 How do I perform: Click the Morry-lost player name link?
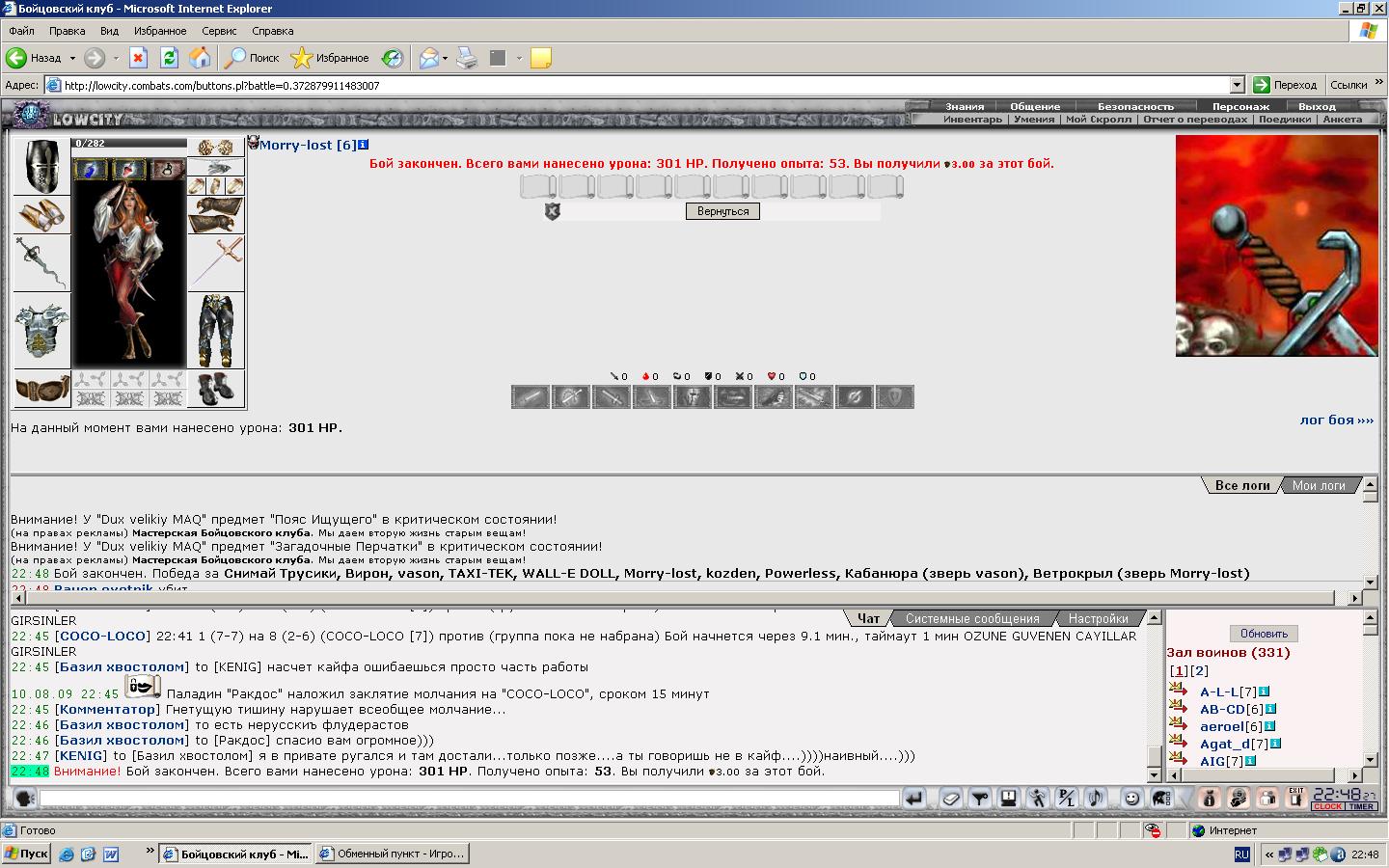coord(295,145)
